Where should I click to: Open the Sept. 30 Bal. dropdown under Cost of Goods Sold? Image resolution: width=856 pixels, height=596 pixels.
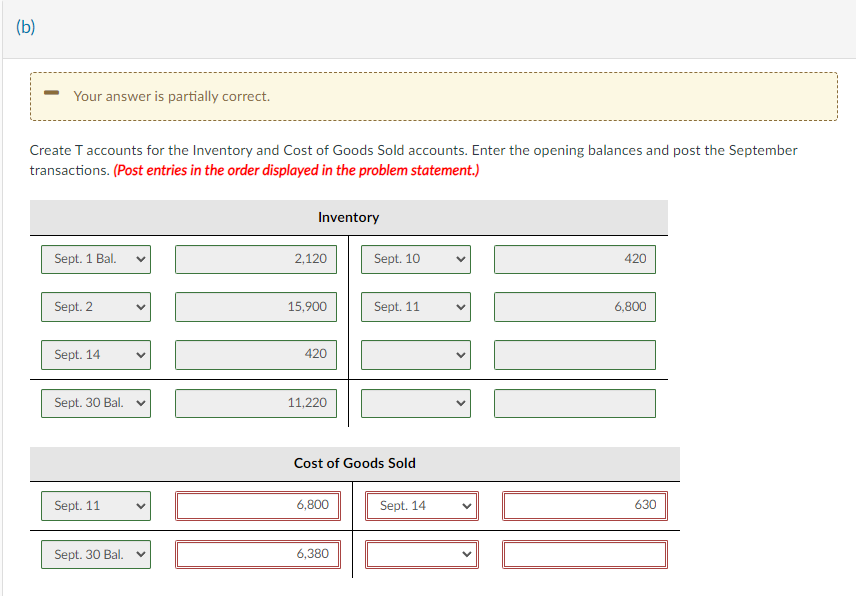click(x=95, y=553)
